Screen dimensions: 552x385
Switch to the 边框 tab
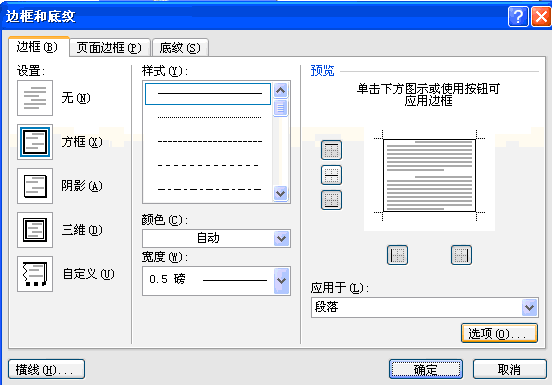click(x=38, y=47)
